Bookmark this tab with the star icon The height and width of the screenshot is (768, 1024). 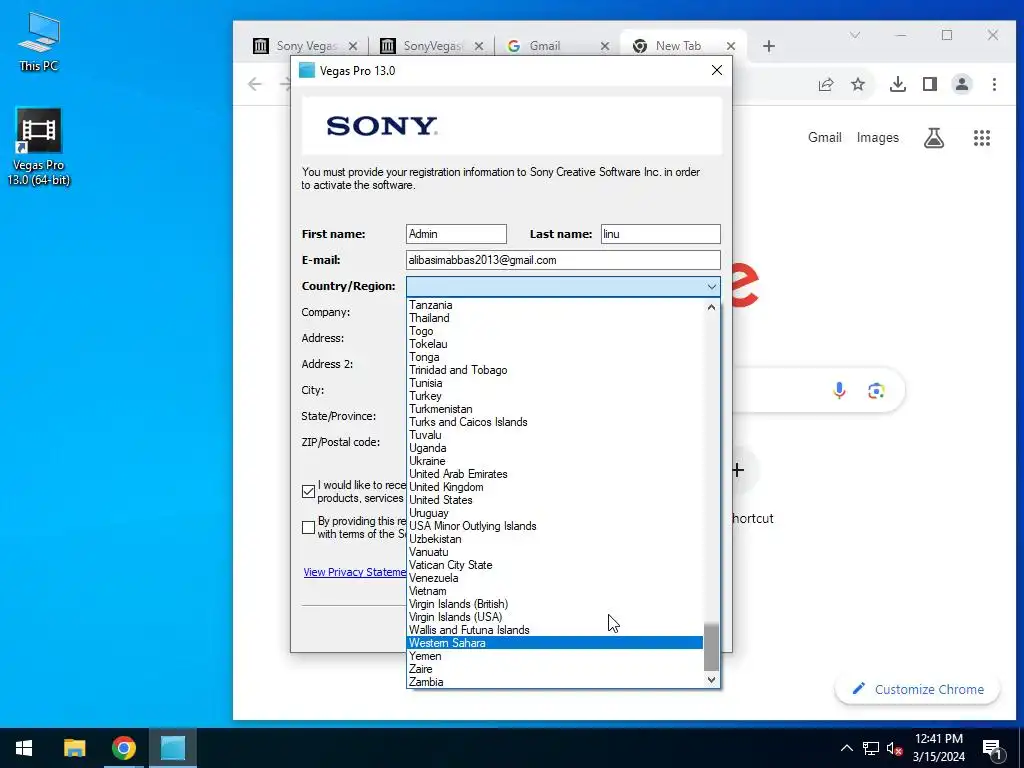point(858,84)
